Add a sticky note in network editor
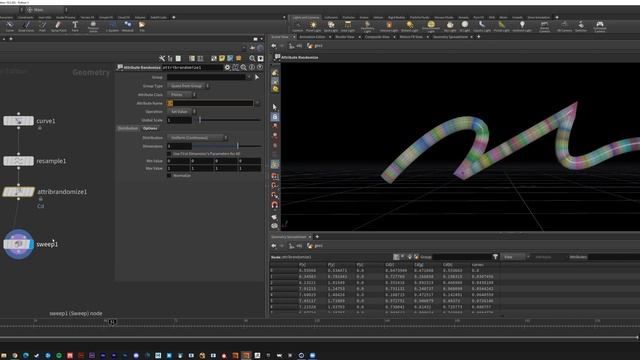Viewport: 640px width, 360px height. 222,58
